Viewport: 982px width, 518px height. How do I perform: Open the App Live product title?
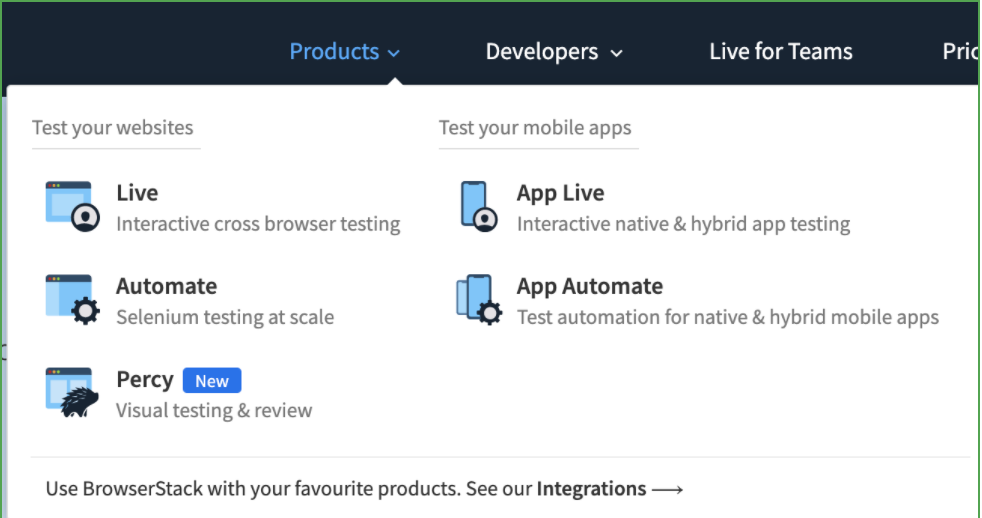pyautogui.click(x=560, y=193)
